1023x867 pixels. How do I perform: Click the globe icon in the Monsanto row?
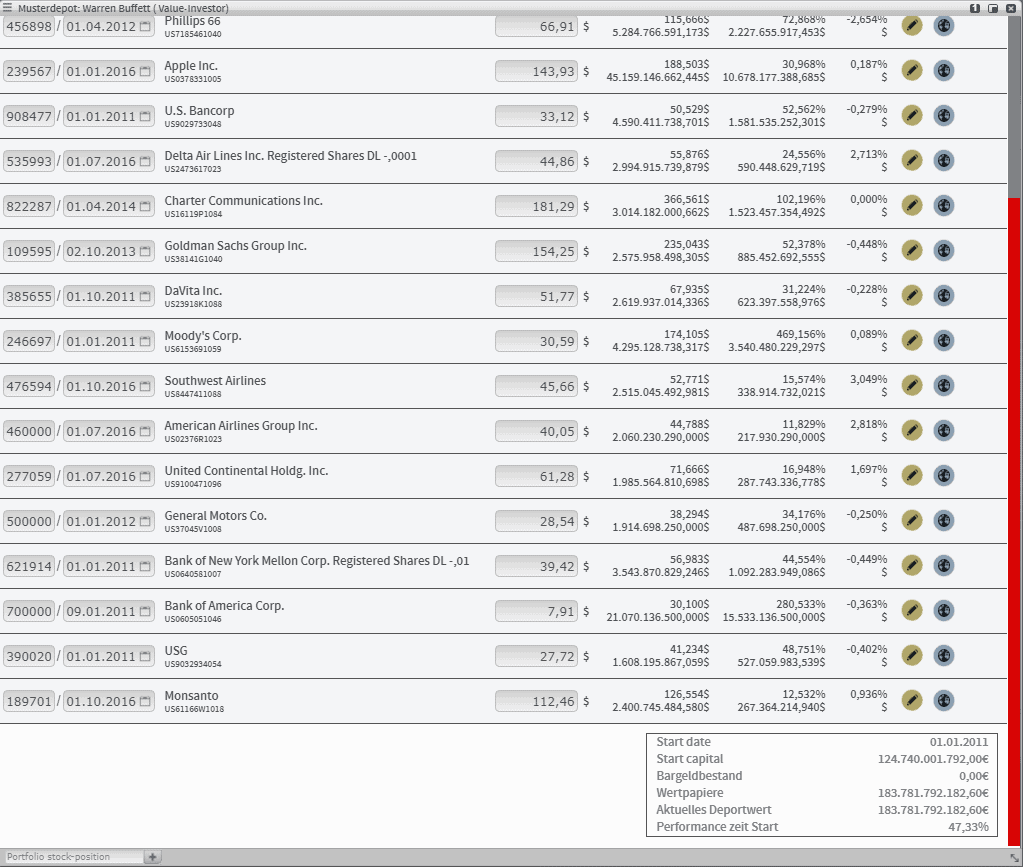[x=943, y=700]
